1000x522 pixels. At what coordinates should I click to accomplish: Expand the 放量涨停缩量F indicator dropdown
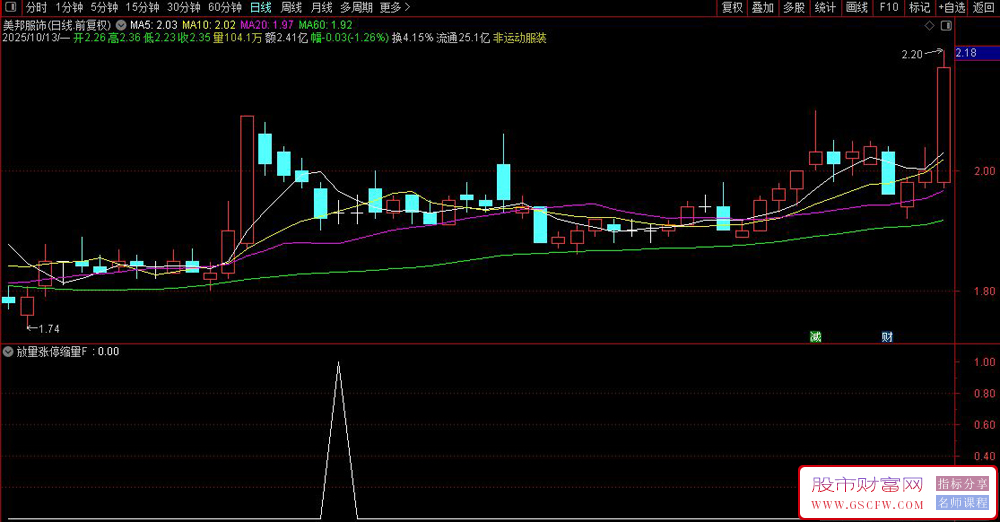[9, 352]
